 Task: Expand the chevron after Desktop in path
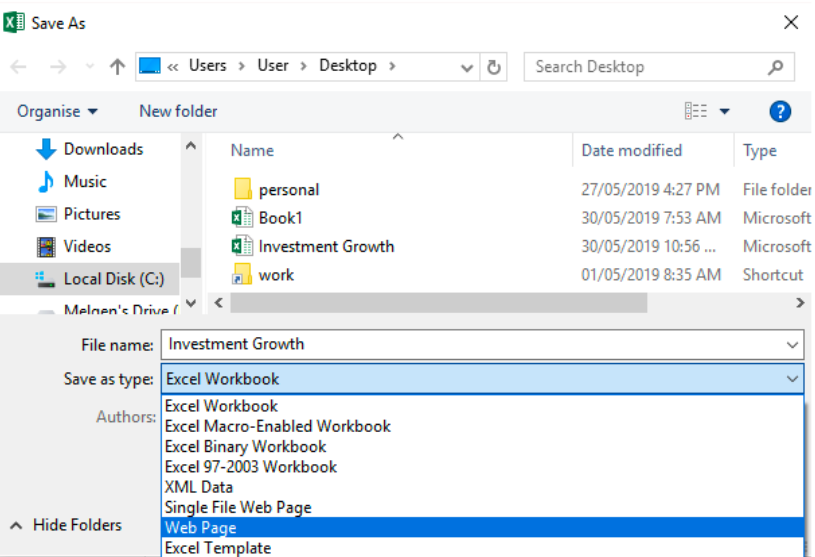click(392, 66)
